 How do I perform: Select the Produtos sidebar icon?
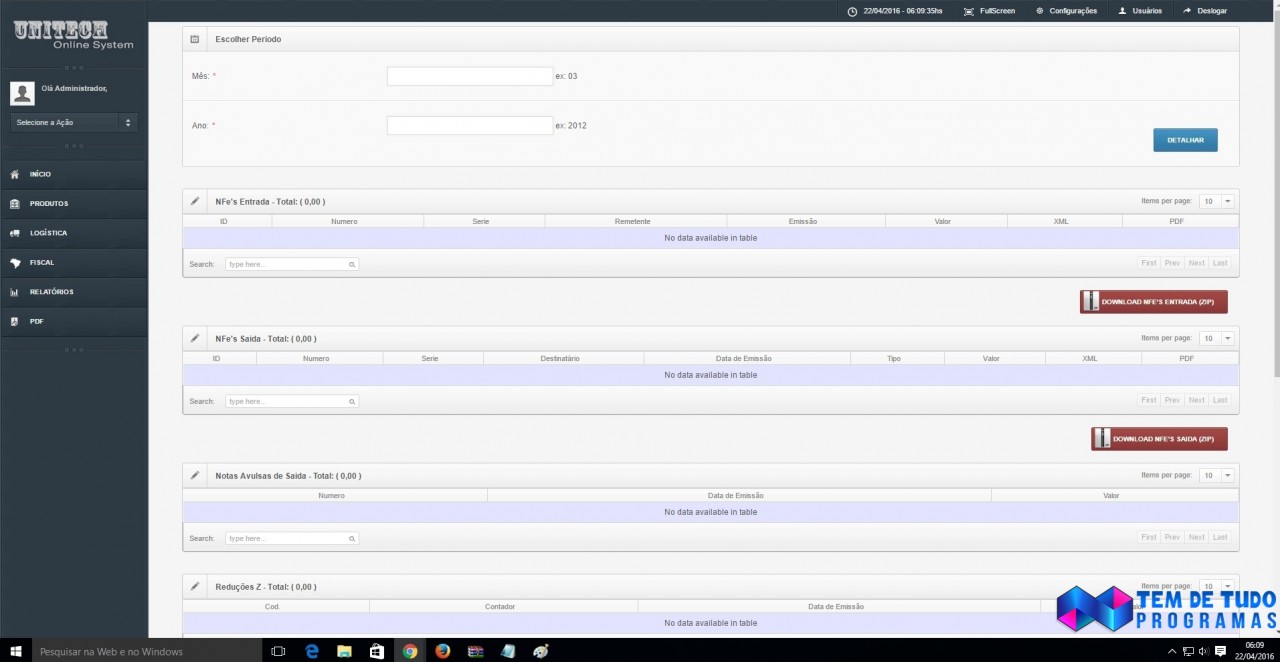(x=14, y=203)
